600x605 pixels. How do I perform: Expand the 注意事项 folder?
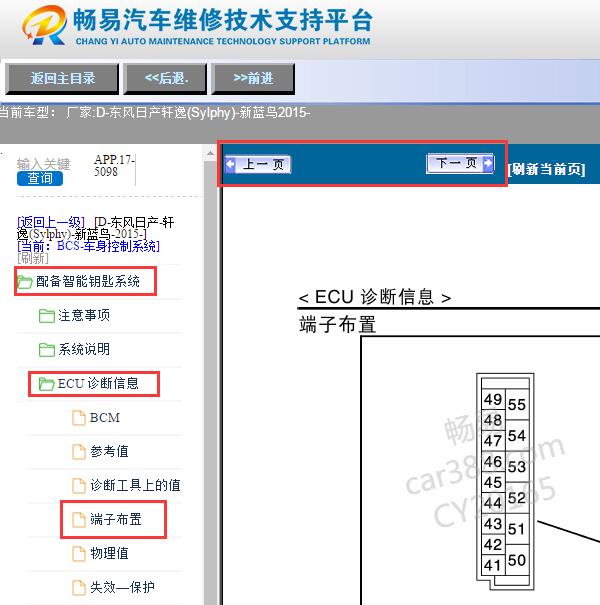tap(84, 316)
